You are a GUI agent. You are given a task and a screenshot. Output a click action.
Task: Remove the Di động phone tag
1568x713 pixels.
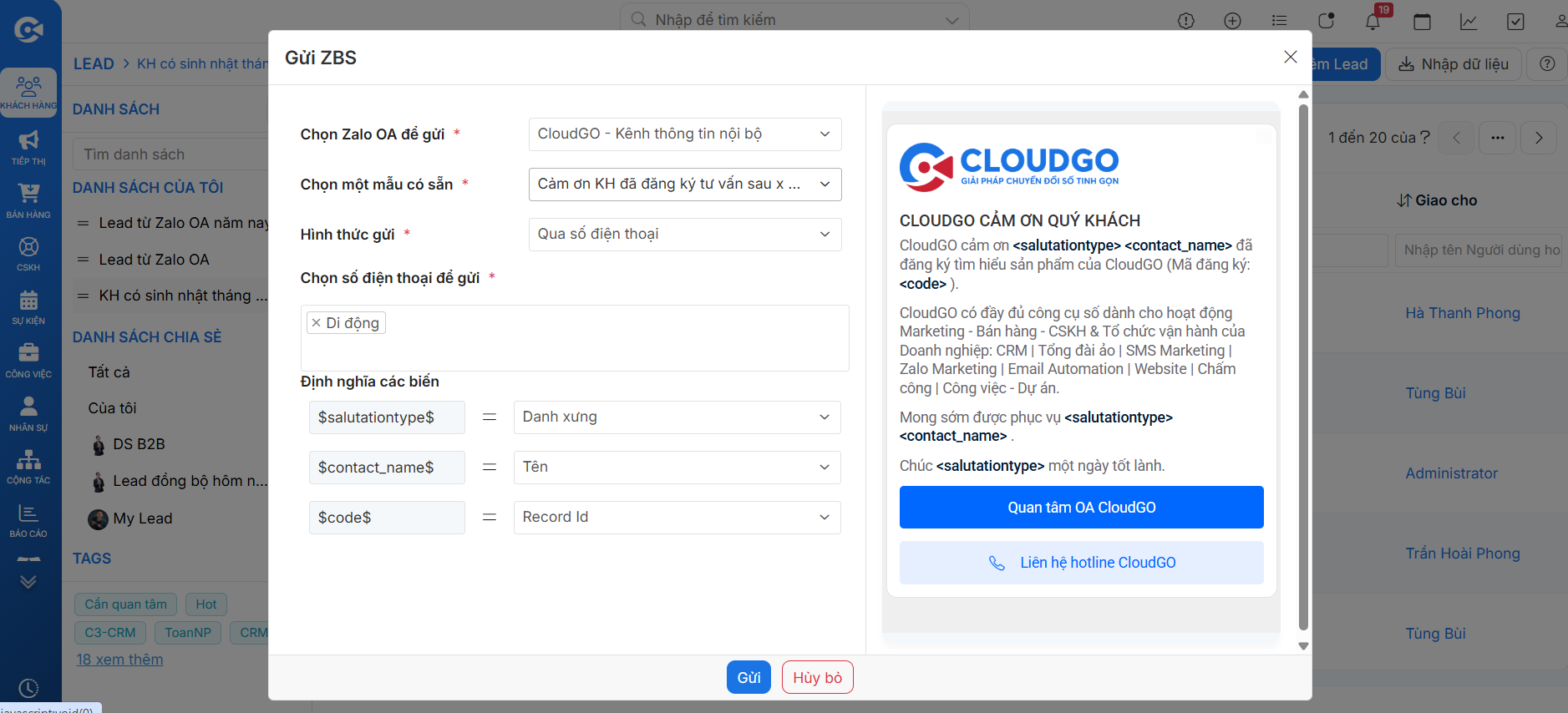click(316, 323)
